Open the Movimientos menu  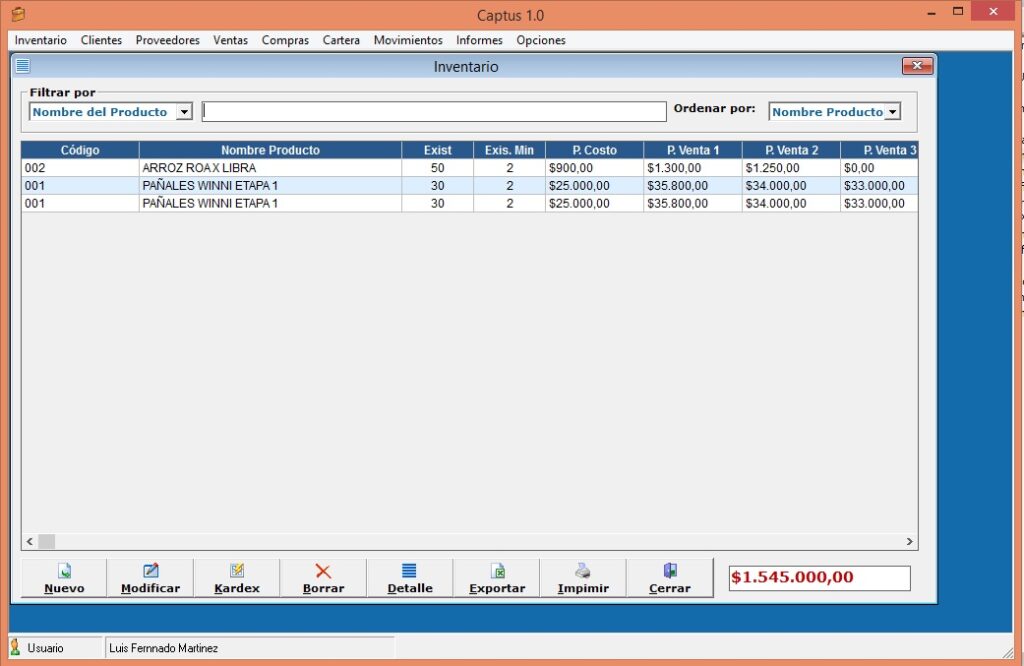tap(408, 40)
